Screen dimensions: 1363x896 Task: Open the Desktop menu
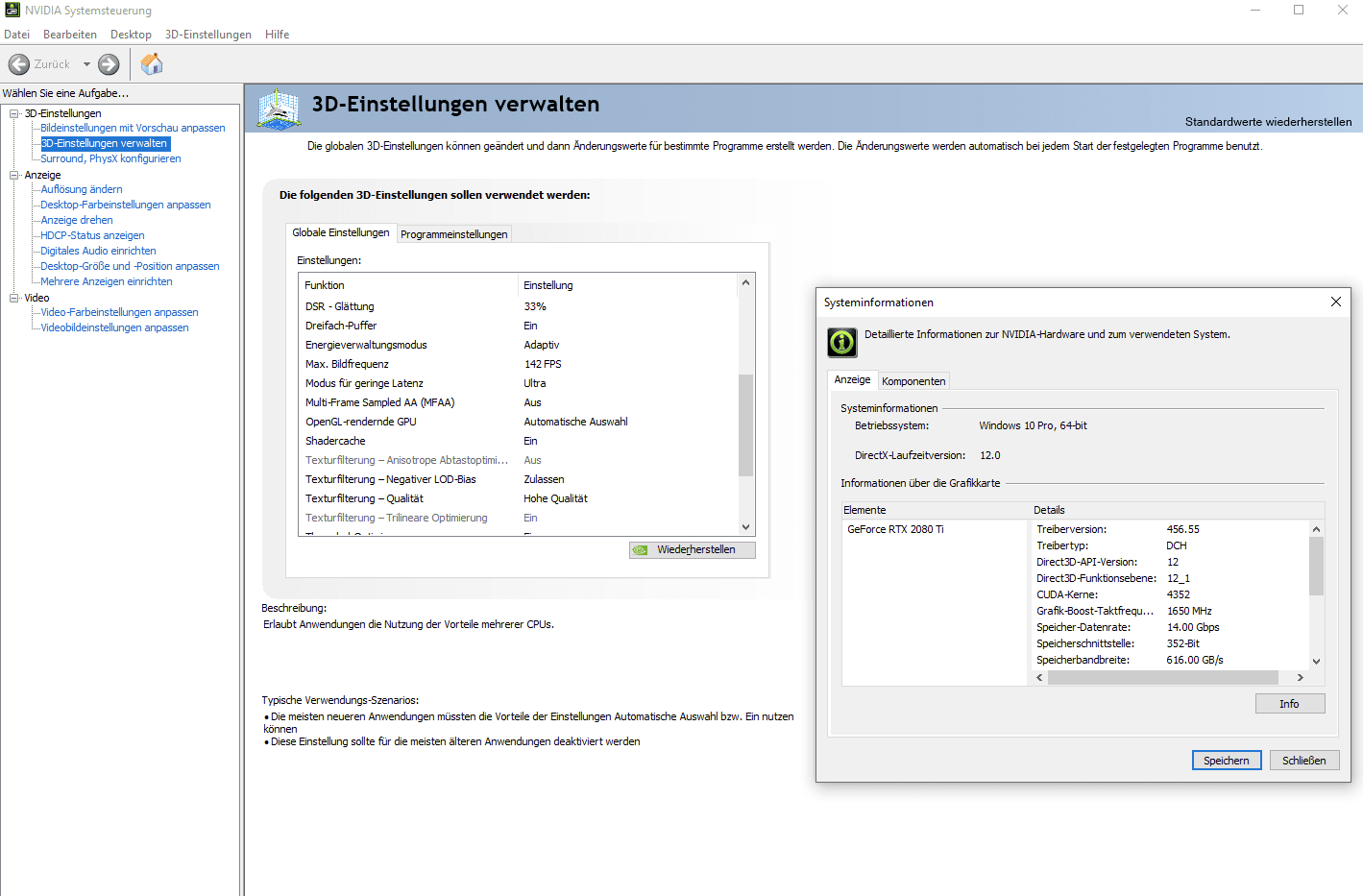pyautogui.click(x=131, y=35)
